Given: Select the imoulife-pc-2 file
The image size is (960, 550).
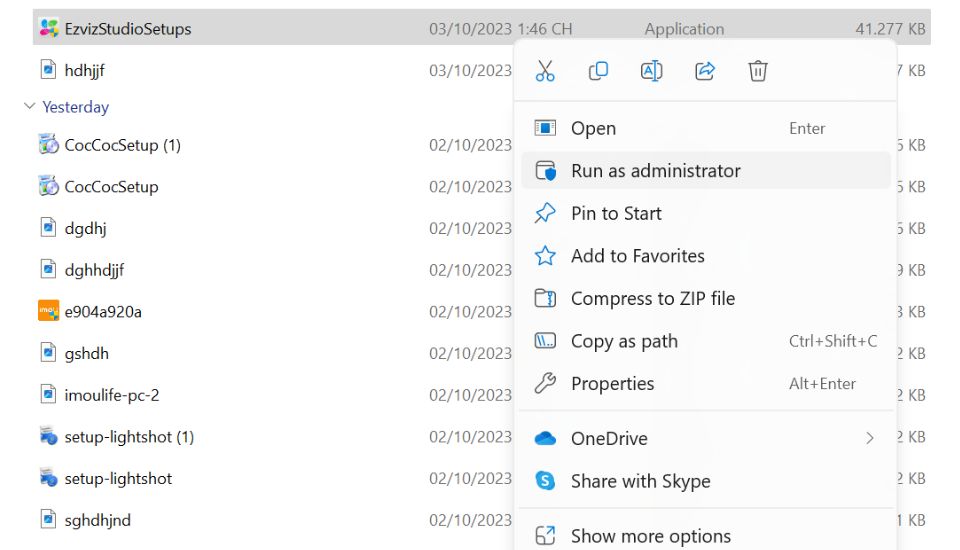Looking at the screenshot, I should [x=111, y=395].
